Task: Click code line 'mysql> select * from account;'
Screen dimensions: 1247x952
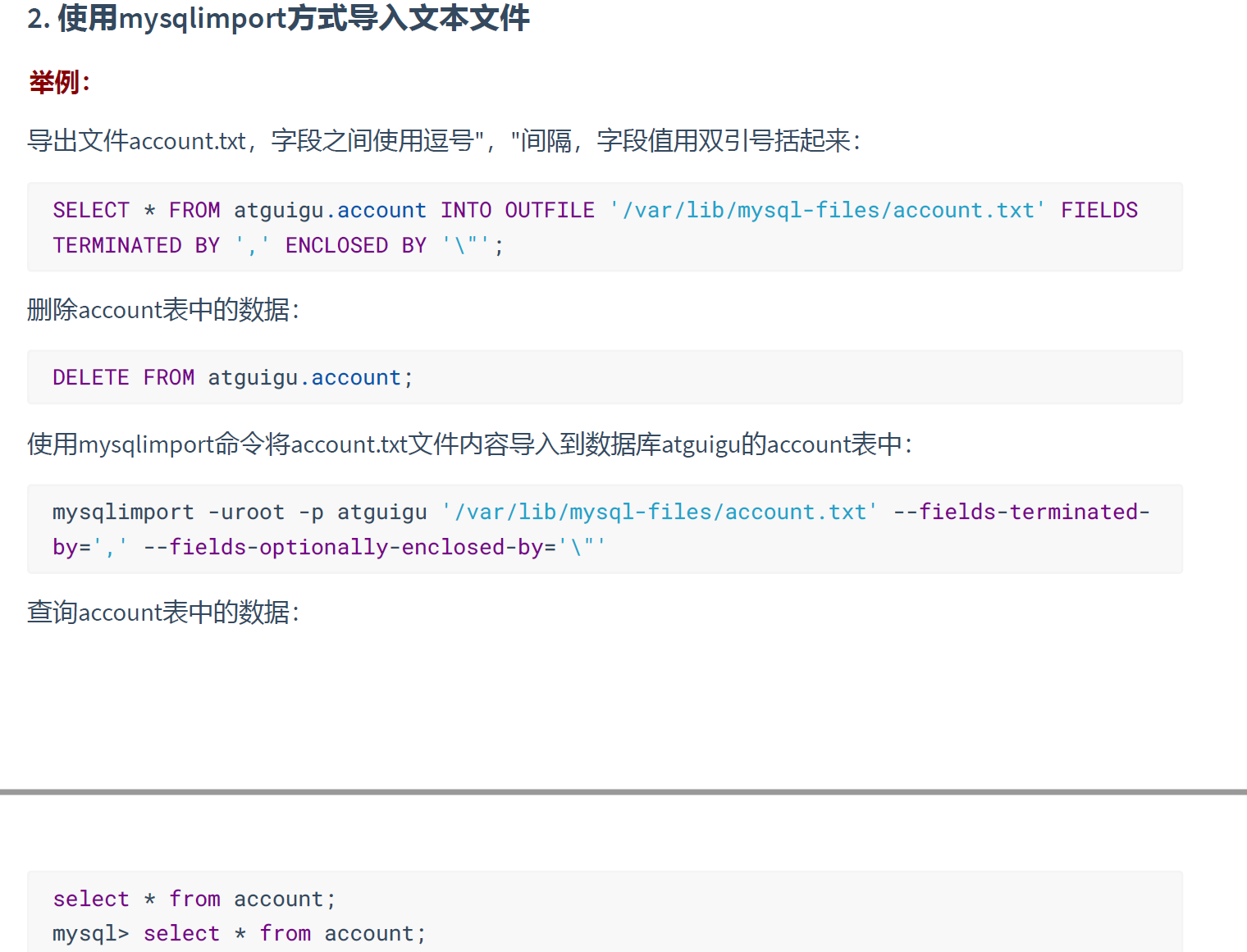Action: pyautogui.click(x=240, y=934)
